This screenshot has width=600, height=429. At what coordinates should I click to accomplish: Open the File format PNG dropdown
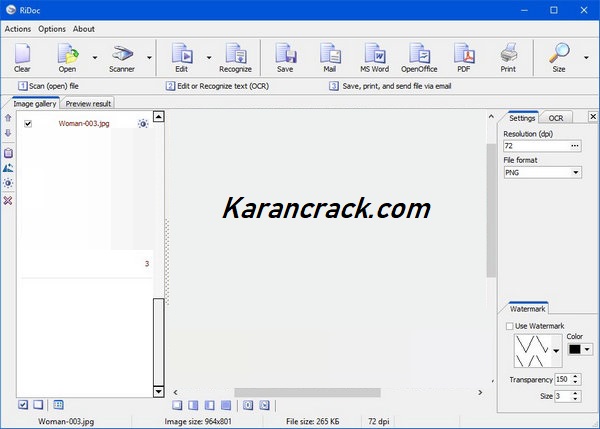[576, 173]
